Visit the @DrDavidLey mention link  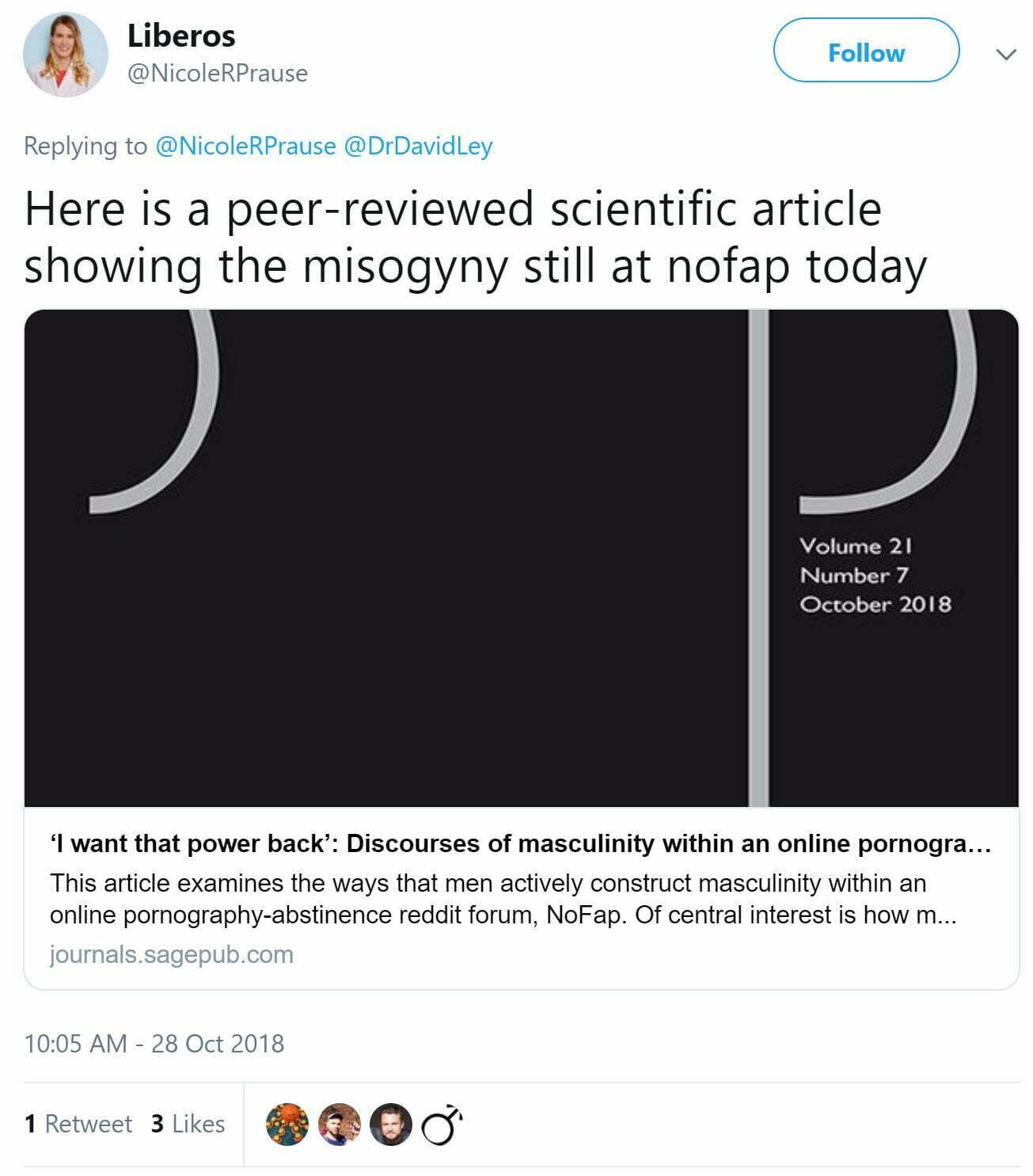pos(418,146)
